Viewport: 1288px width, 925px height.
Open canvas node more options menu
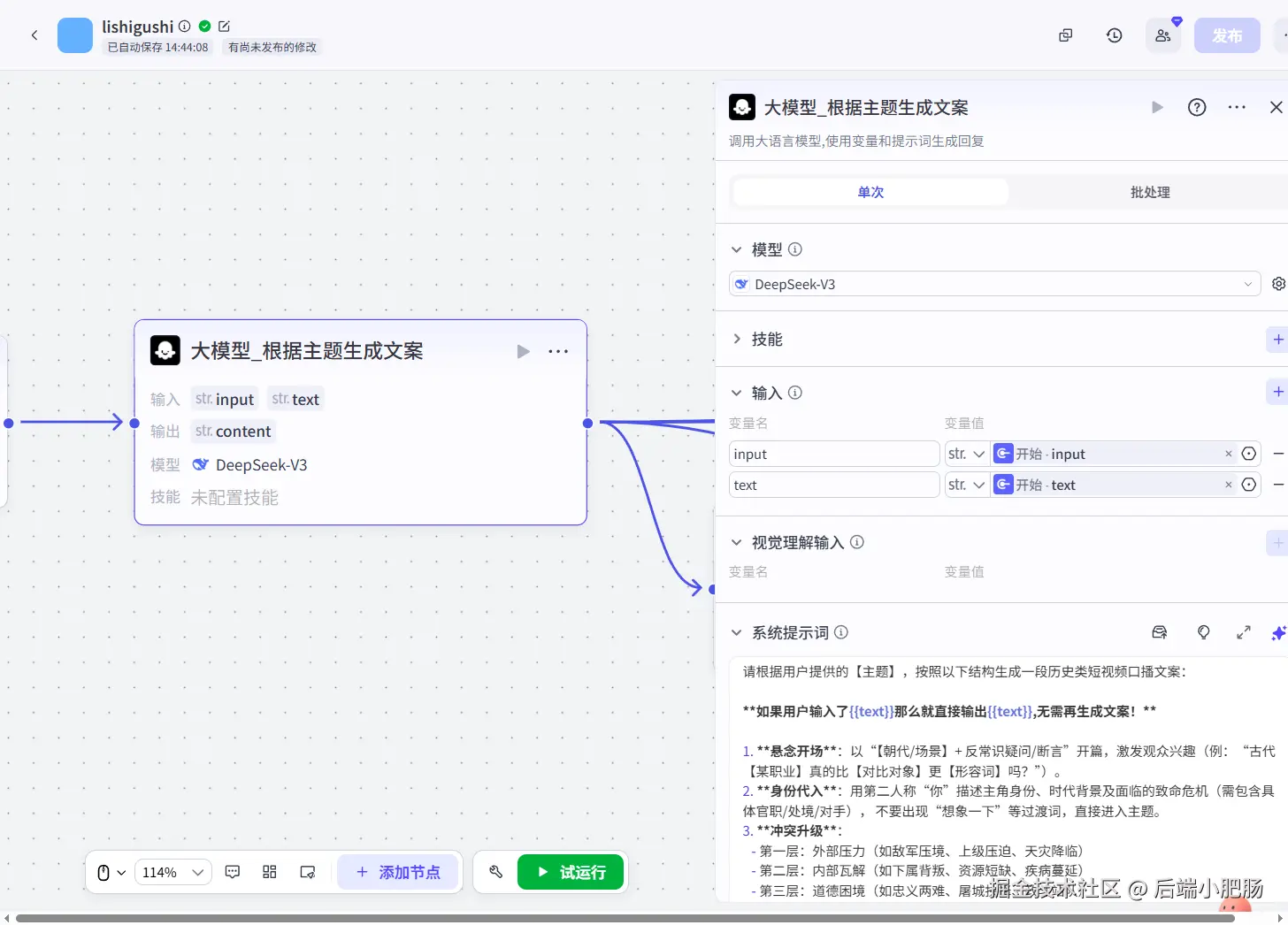558,351
